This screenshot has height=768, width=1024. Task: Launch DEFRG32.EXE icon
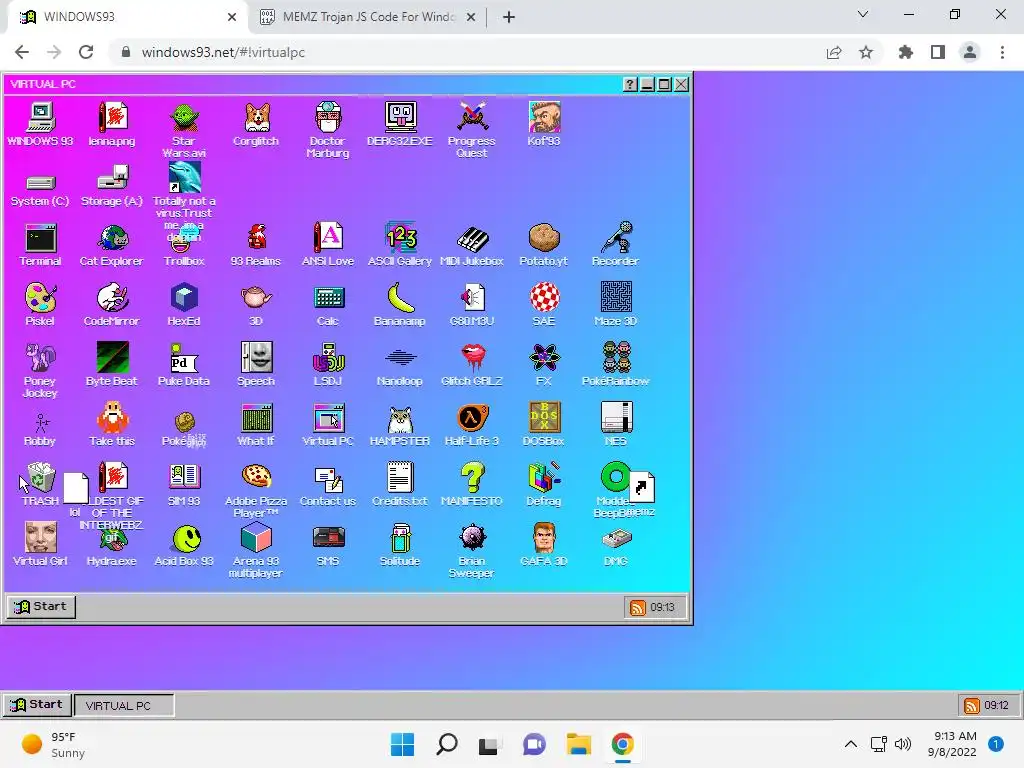[x=400, y=118]
